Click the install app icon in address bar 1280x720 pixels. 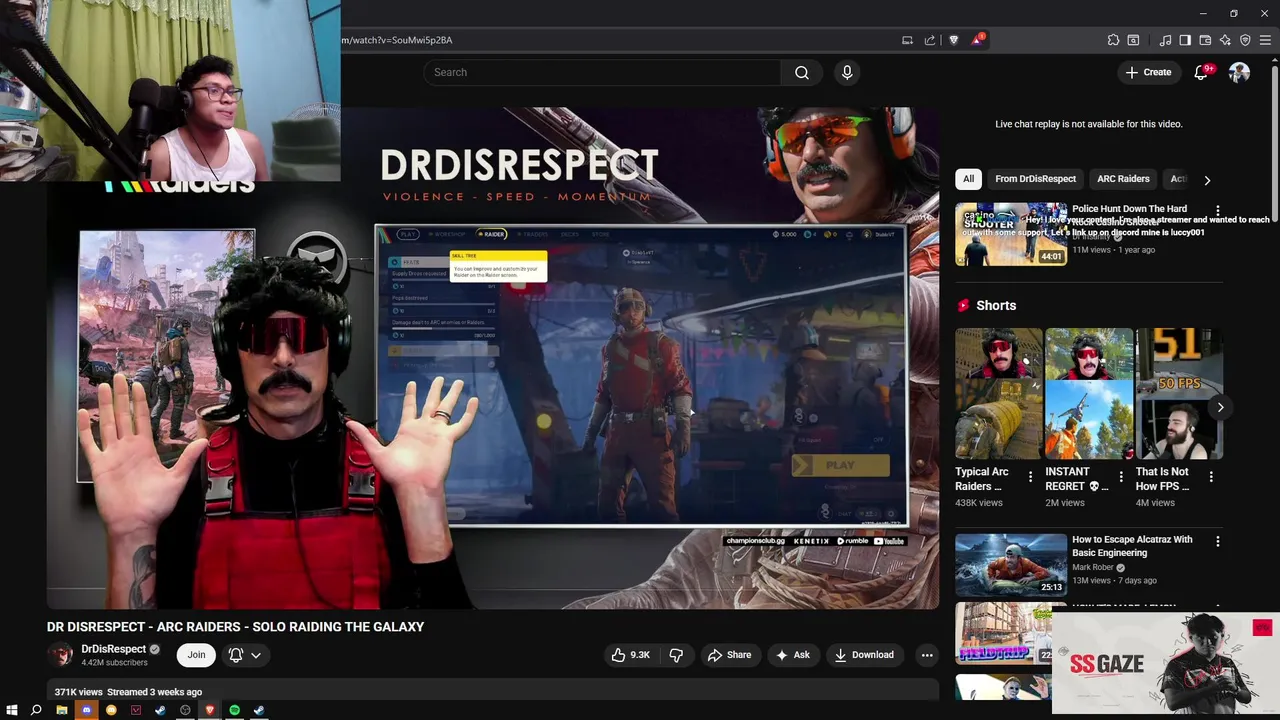(x=907, y=40)
